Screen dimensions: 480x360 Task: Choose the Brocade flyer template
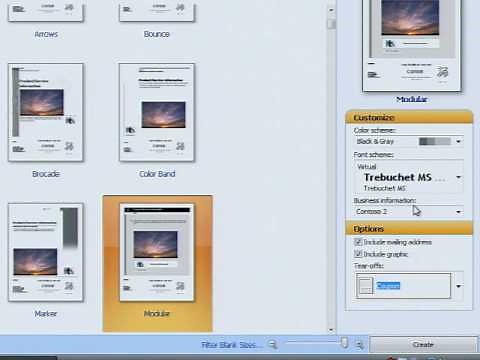tap(46, 112)
